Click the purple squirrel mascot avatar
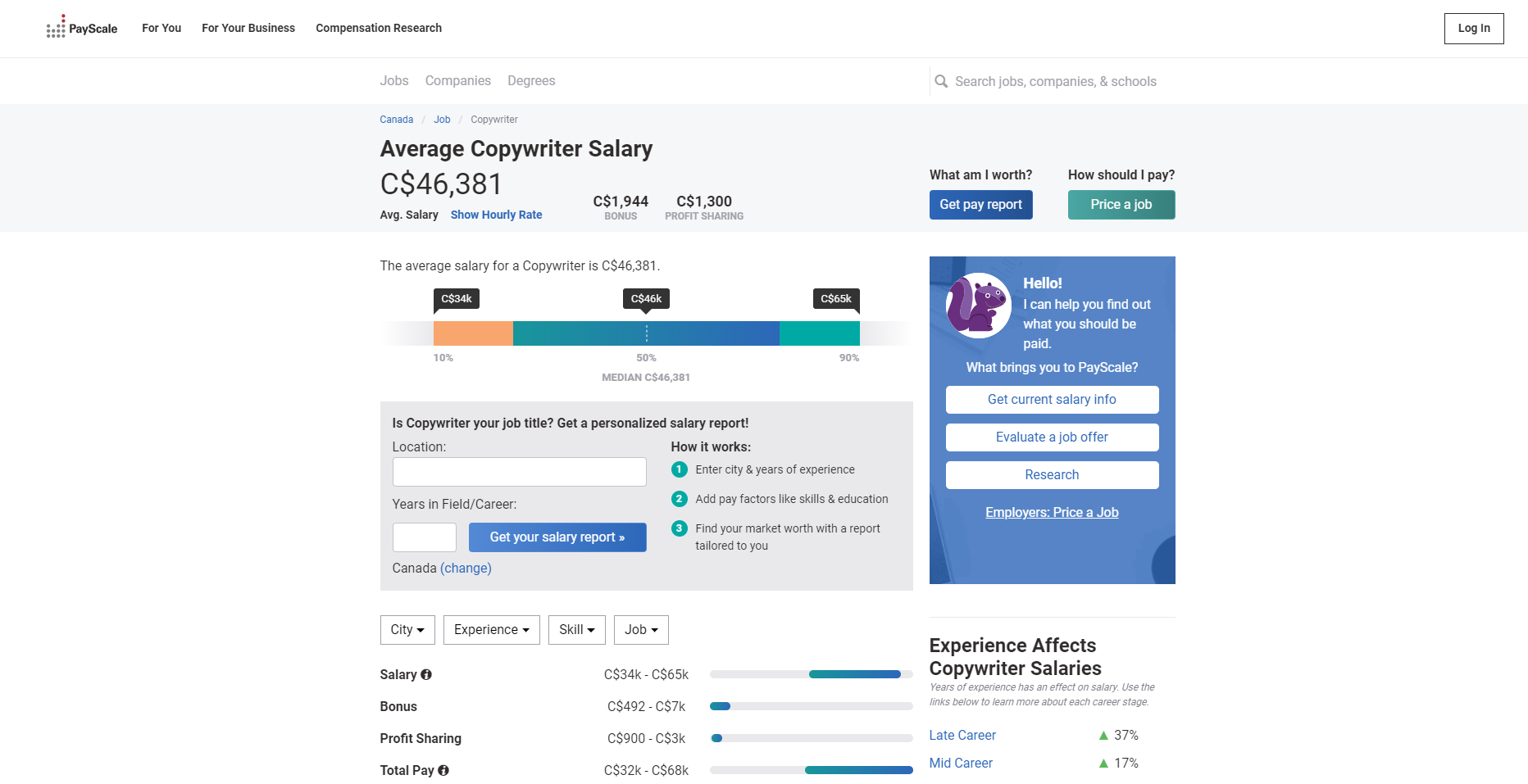 (x=978, y=306)
